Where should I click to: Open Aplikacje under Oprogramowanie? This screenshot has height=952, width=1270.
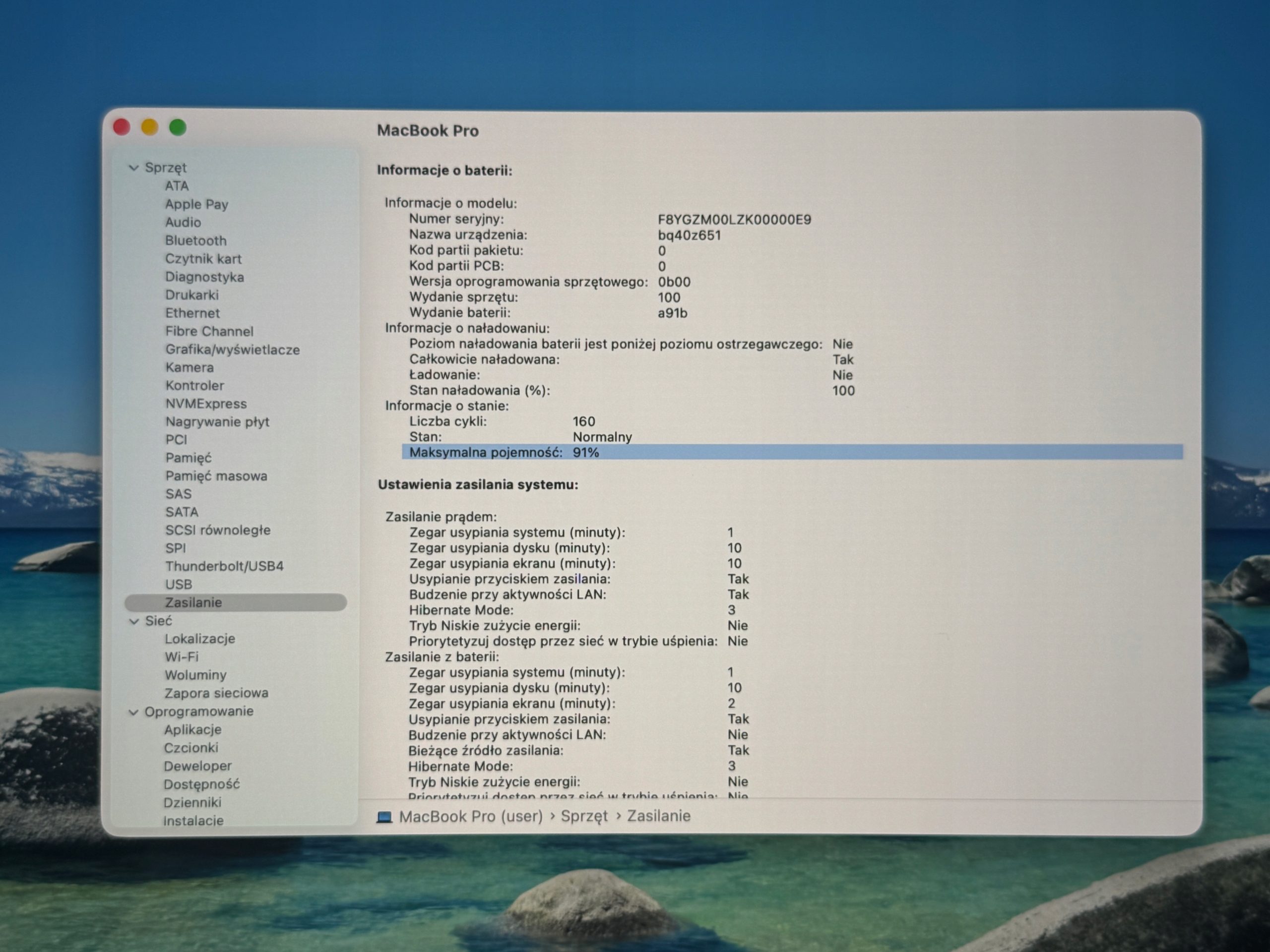(192, 730)
